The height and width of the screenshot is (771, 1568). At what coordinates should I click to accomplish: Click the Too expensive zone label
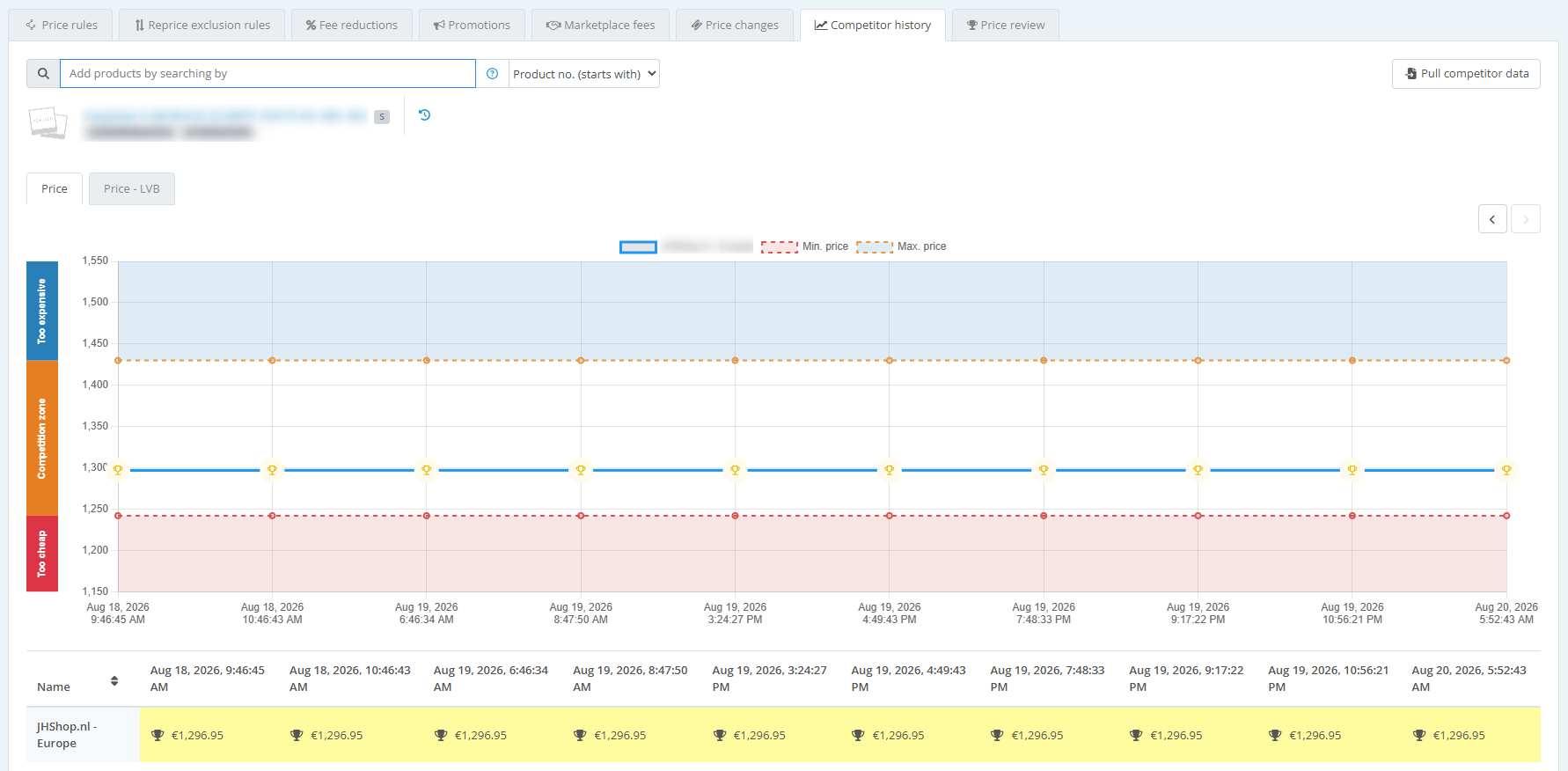coord(42,311)
